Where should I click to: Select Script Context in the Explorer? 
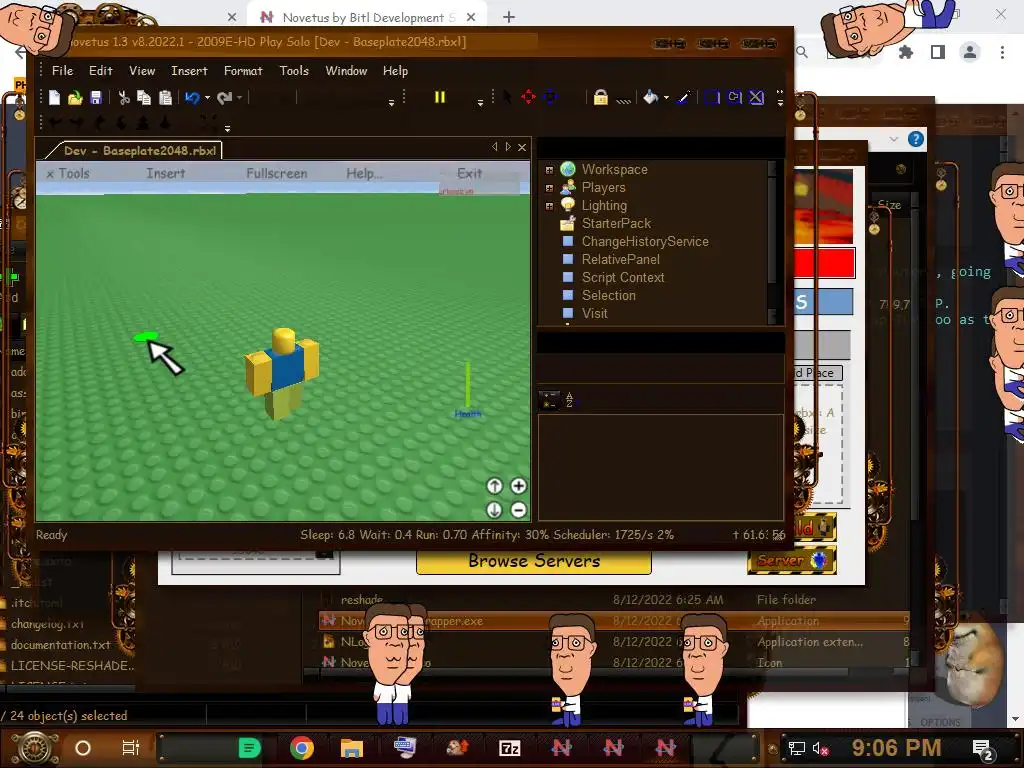click(622, 278)
